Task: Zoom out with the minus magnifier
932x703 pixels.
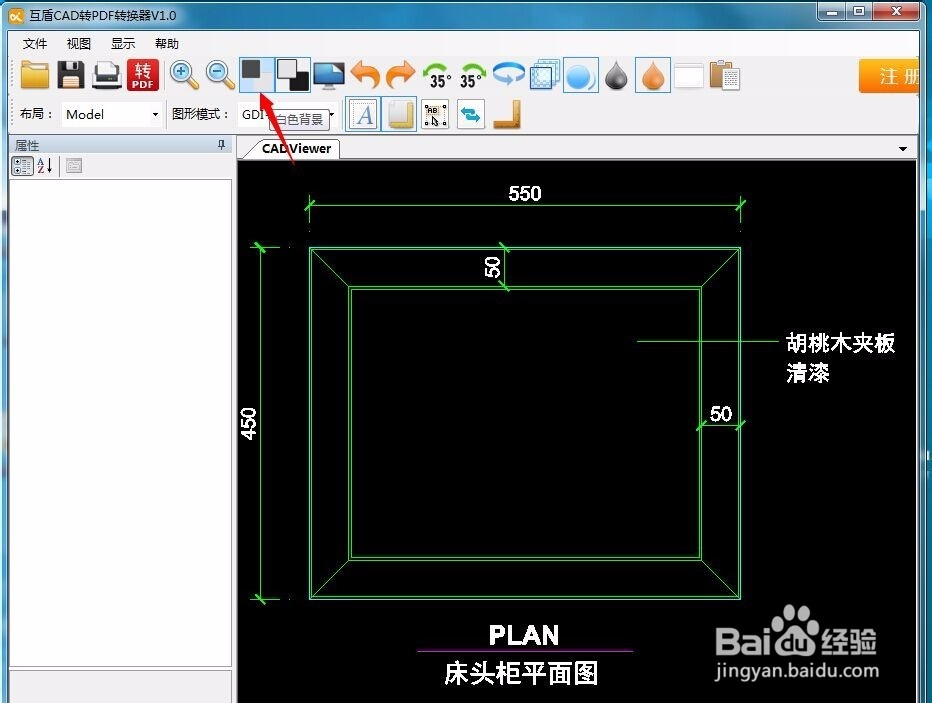Action: click(x=220, y=75)
